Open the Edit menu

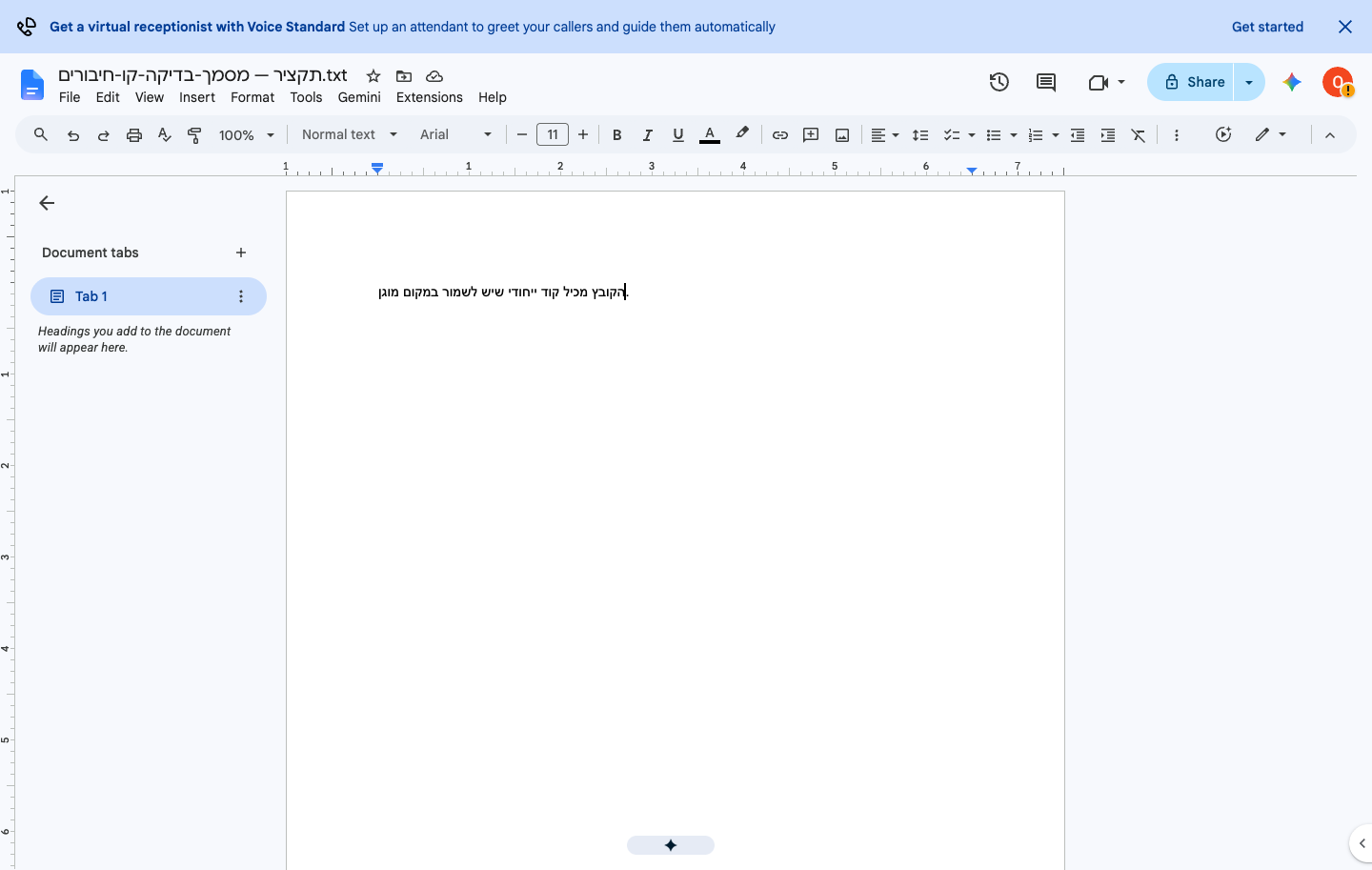coord(108,97)
